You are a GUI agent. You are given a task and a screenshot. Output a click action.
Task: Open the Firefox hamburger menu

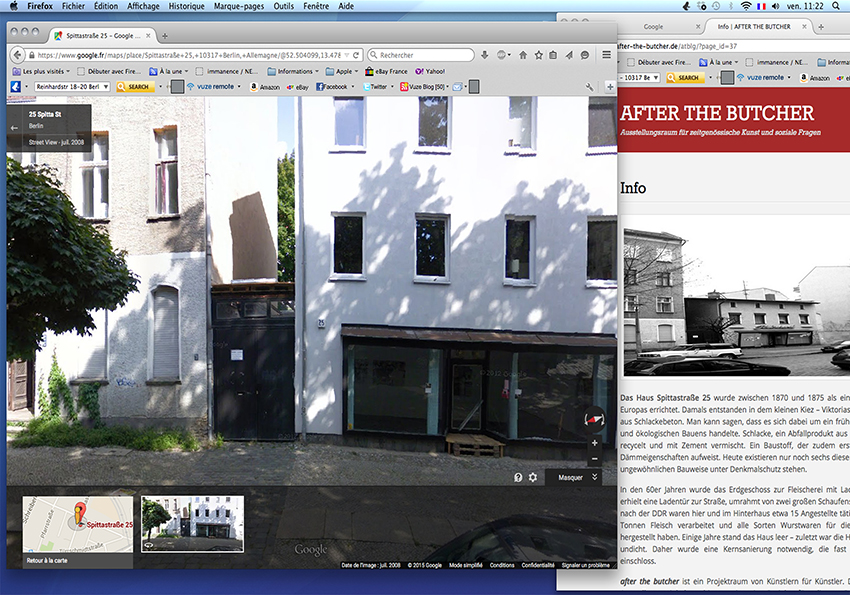click(x=607, y=54)
